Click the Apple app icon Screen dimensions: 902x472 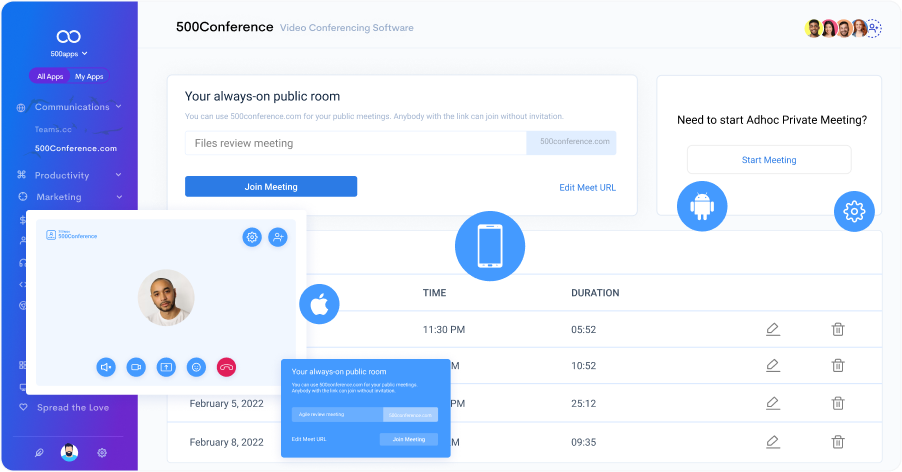click(319, 304)
